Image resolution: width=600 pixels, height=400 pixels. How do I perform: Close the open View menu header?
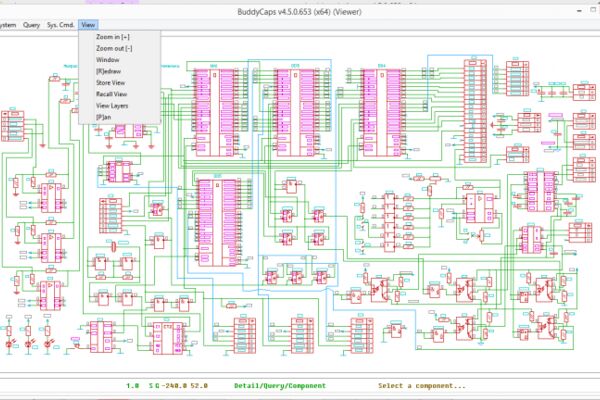tap(88, 25)
